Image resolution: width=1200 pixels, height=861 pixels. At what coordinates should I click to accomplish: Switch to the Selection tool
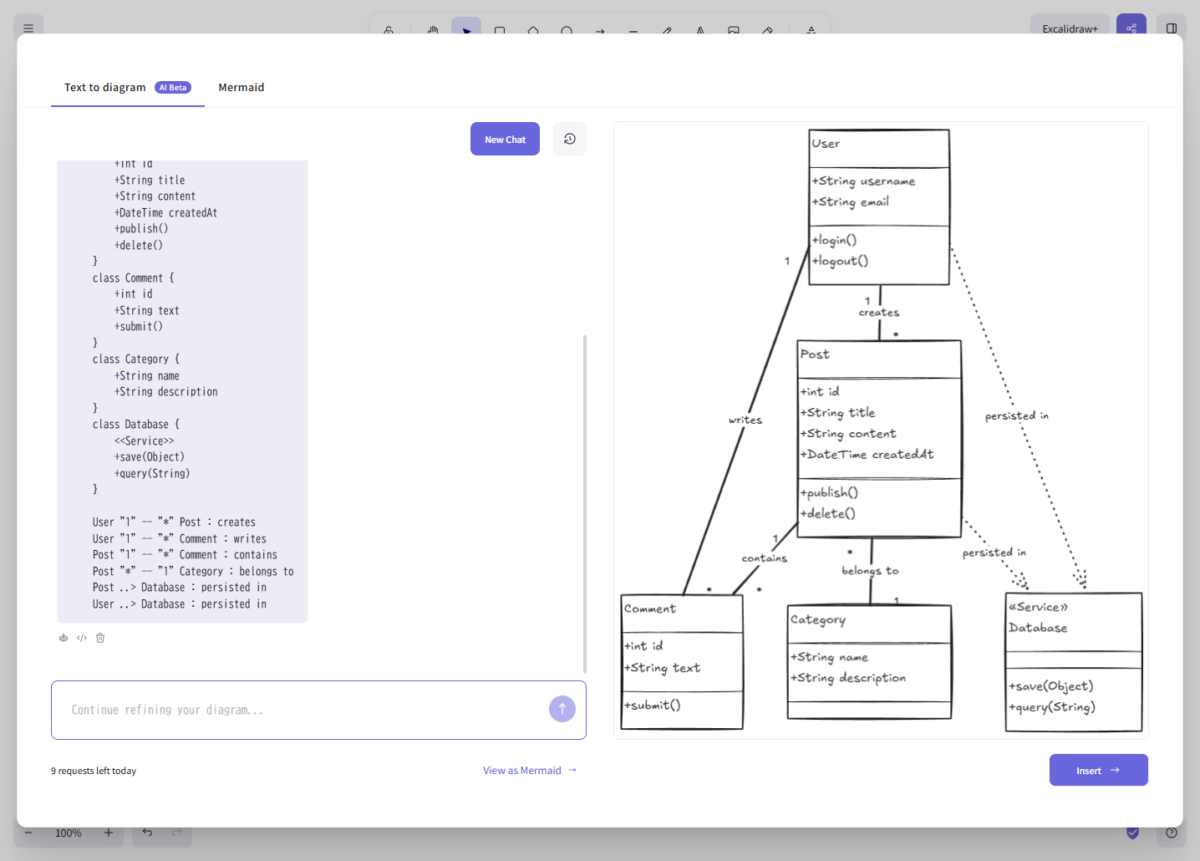(x=466, y=31)
